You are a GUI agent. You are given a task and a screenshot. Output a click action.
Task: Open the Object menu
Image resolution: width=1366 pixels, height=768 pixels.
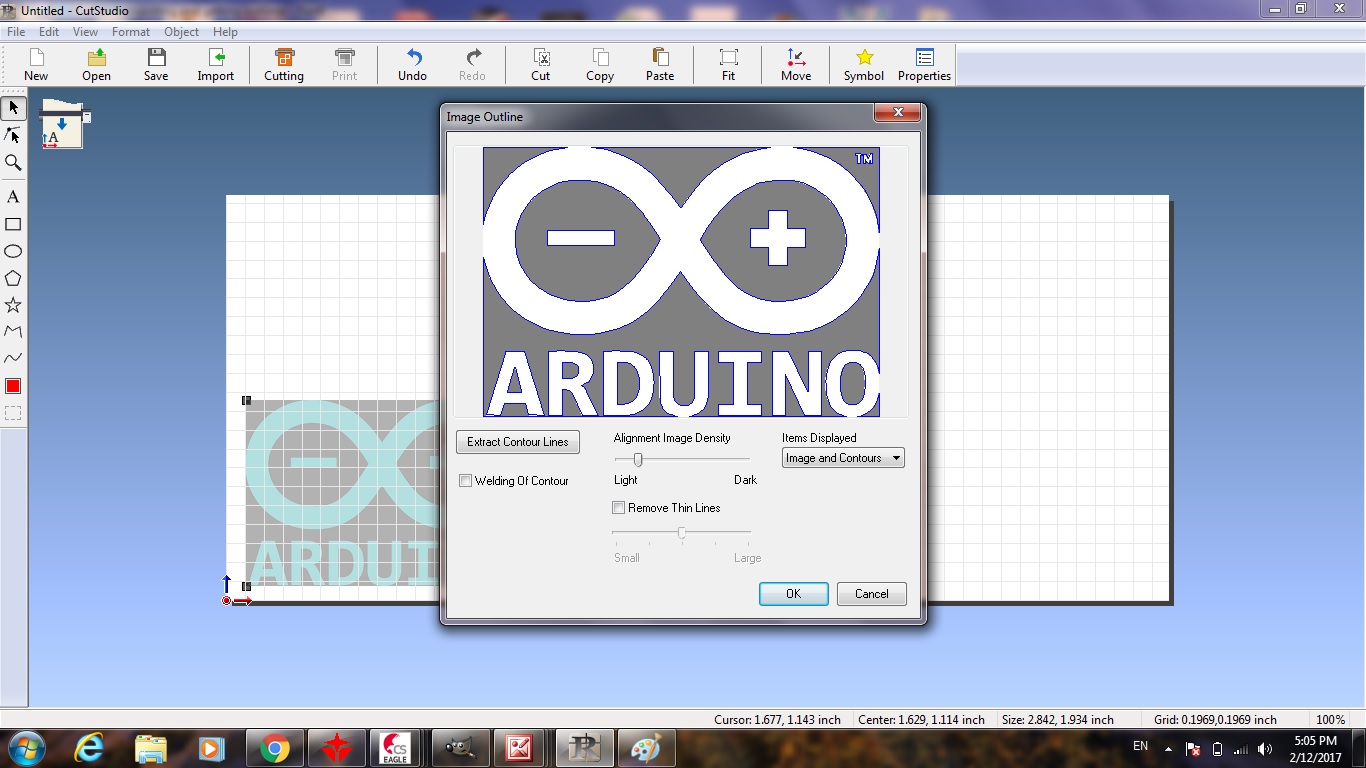[x=182, y=32]
